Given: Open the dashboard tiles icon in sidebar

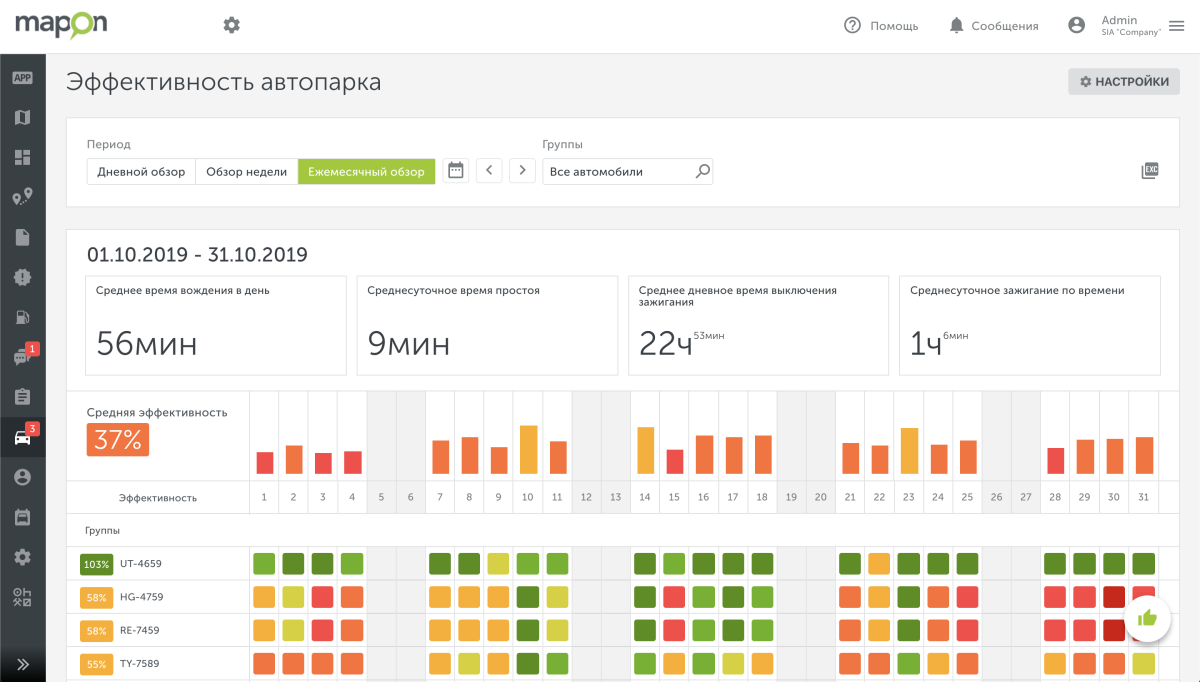Looking at the screenshot, I should [22, 157].
